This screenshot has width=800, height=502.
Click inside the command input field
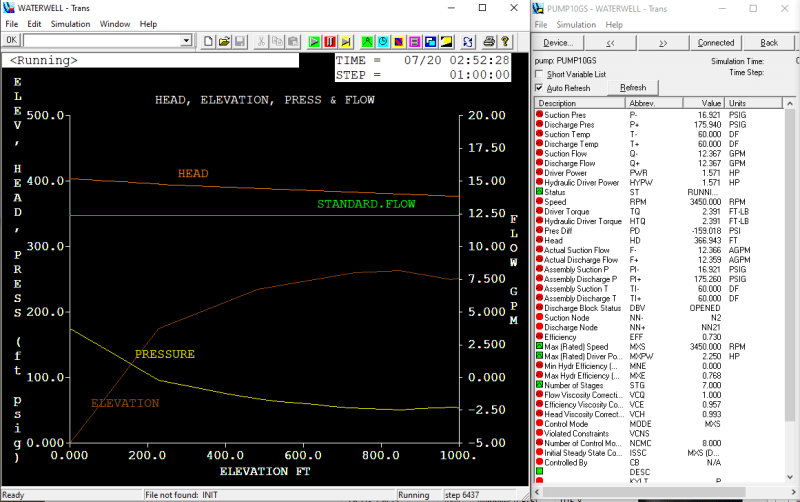click(102, 41)
